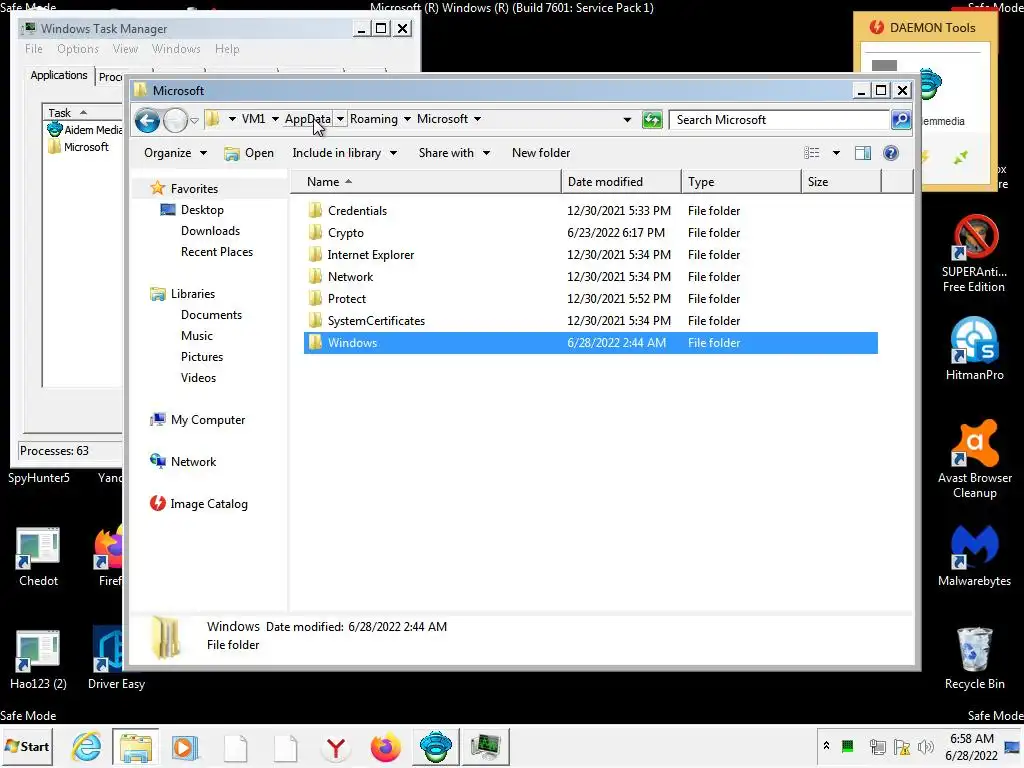Open the Avast Browser Cleanup shortcut
The height and width of the screenshot is (768, 1024).
point(974,459)
